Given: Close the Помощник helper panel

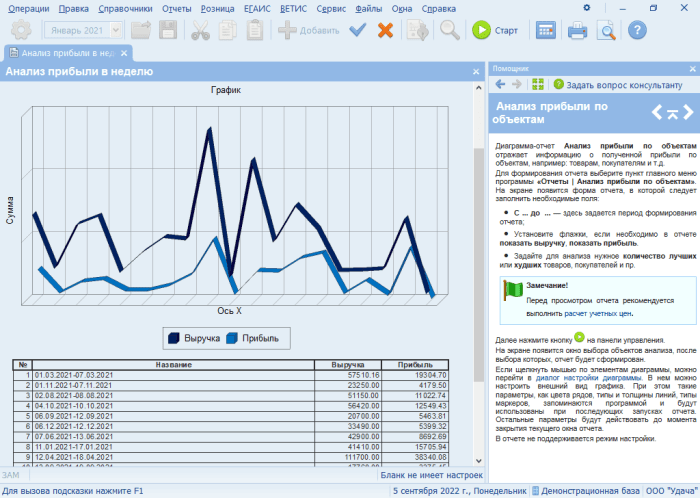Looking at the screenshot, I should coord(691,68).
